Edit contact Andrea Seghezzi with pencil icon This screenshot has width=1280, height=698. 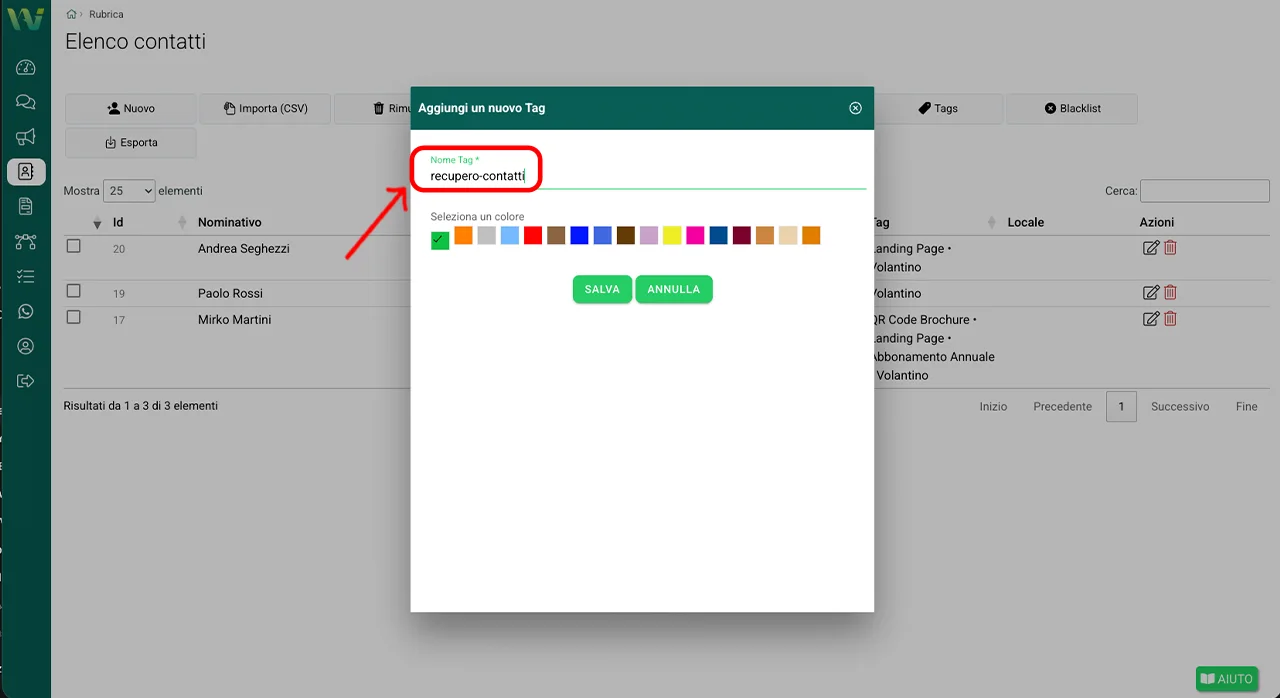click(1151, 248)
